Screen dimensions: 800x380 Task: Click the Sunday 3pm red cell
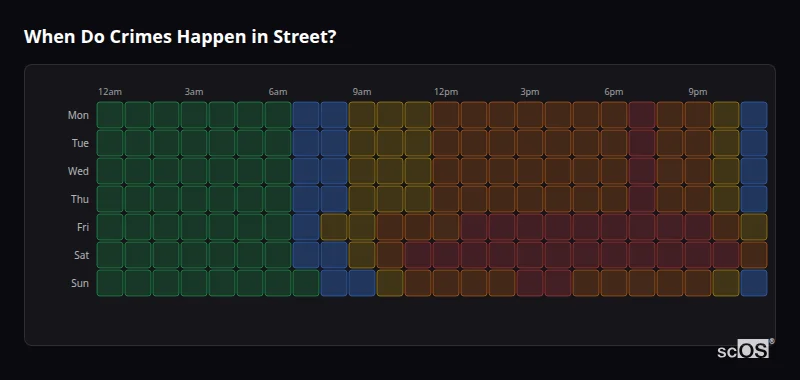pos(530,283)
